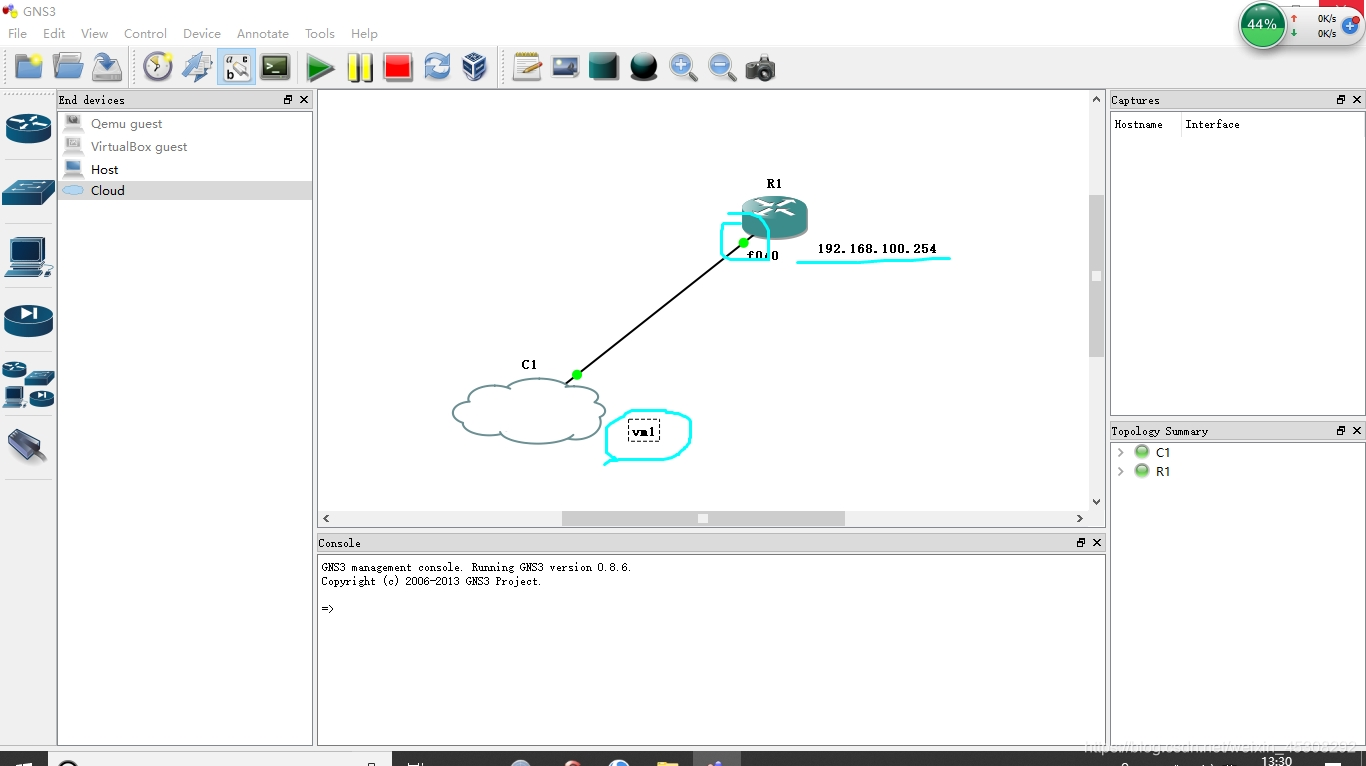Browse all devices category
This screenshot has width=1366, height=766.
tap(28, 385)
